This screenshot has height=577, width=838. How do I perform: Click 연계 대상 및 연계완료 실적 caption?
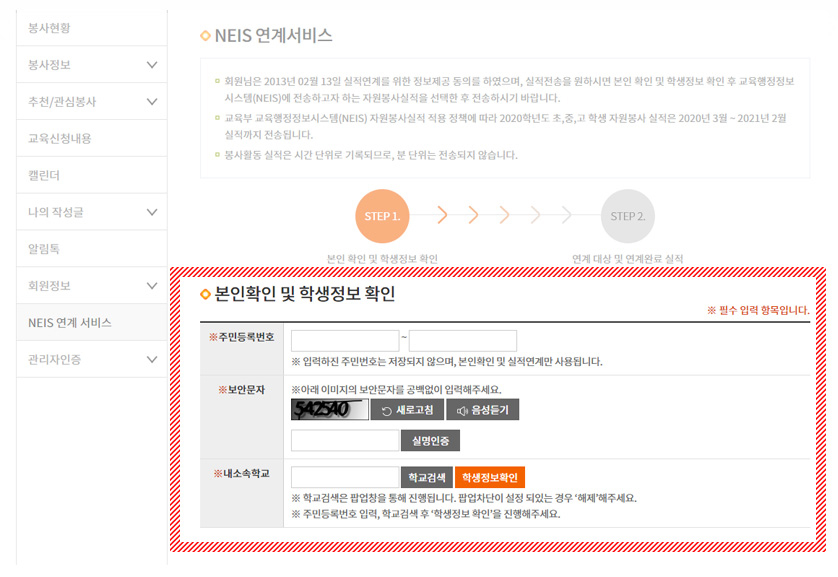click(628, 259)
